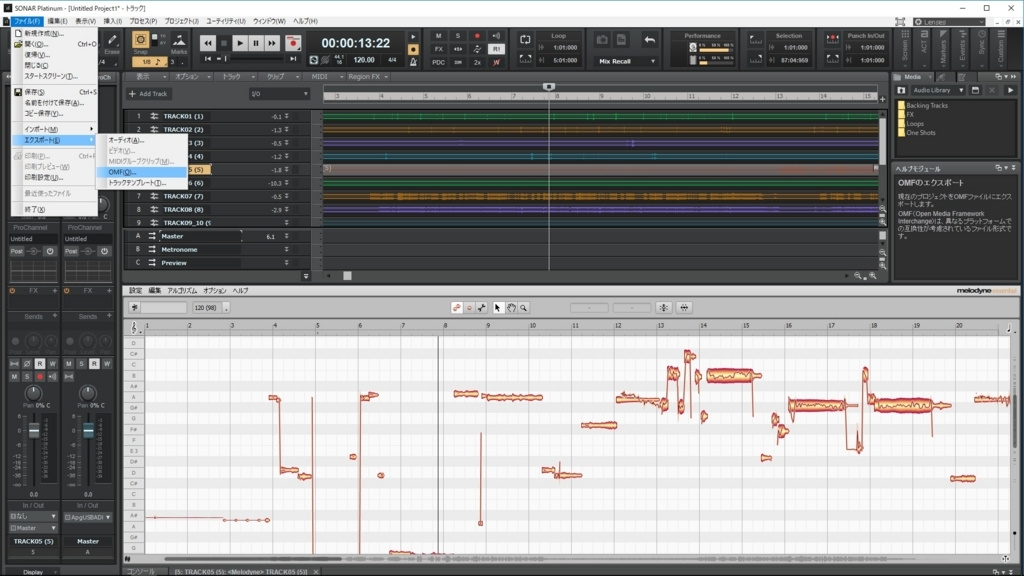
Task: Toggle the metronome icon beside the time display
Action: tap(413, 62)
